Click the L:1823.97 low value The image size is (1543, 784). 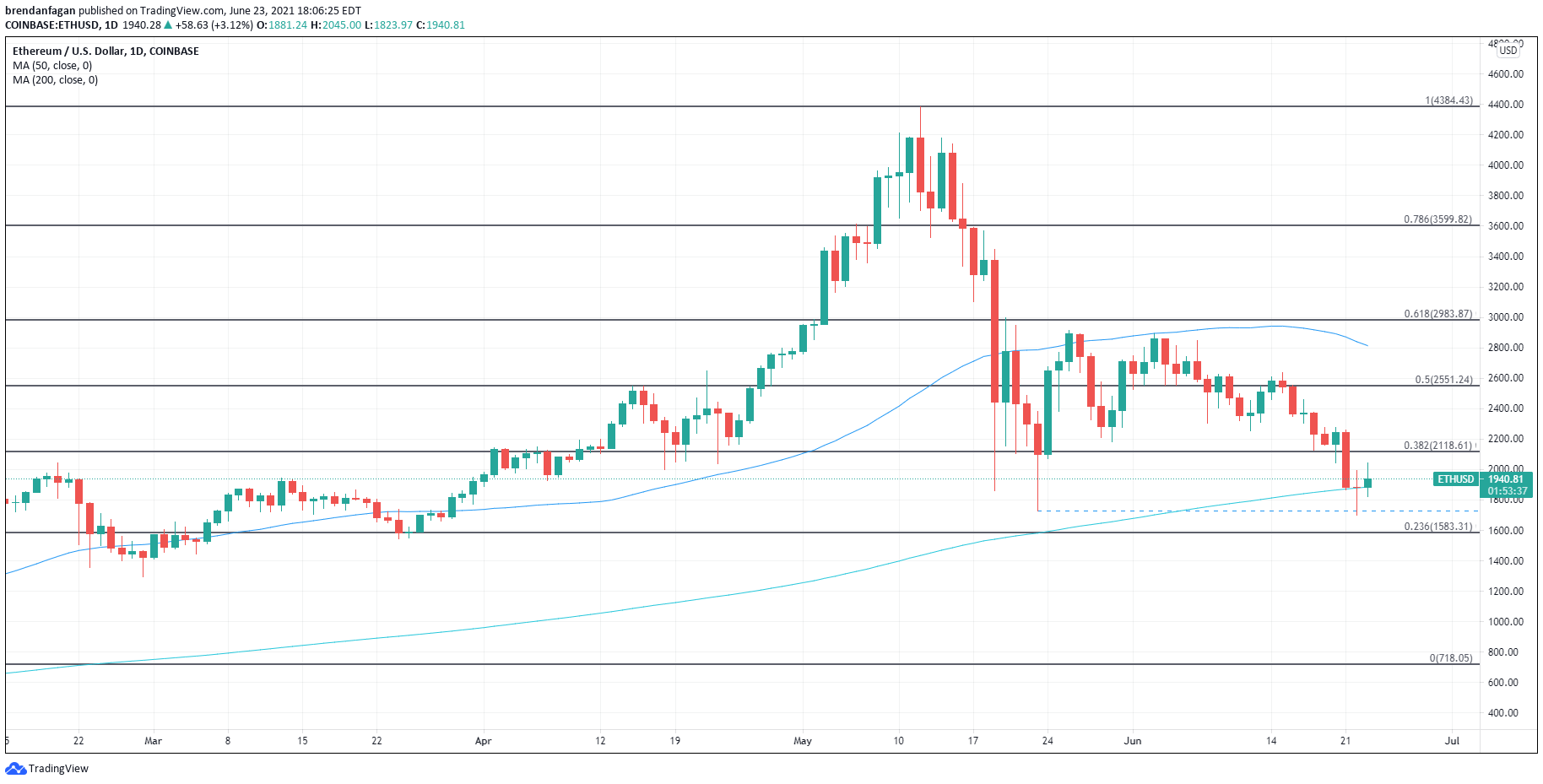[x=388, y=25]
